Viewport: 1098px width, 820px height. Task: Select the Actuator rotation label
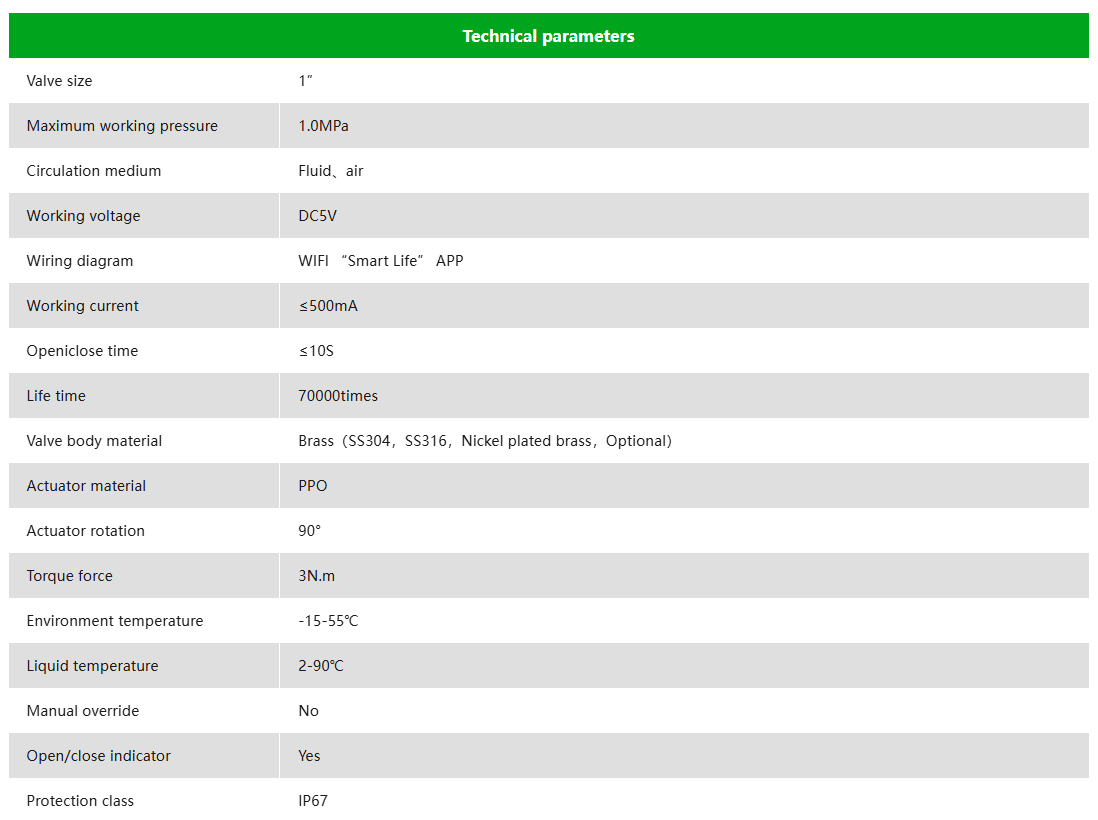pos(86,531)
